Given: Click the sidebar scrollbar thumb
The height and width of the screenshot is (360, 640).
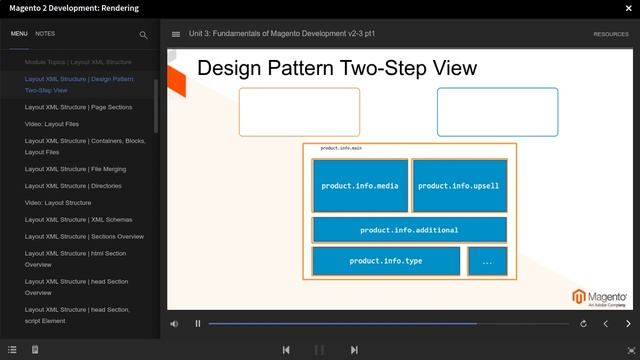Looking at the screenshot, I should (x=156, y=106).
